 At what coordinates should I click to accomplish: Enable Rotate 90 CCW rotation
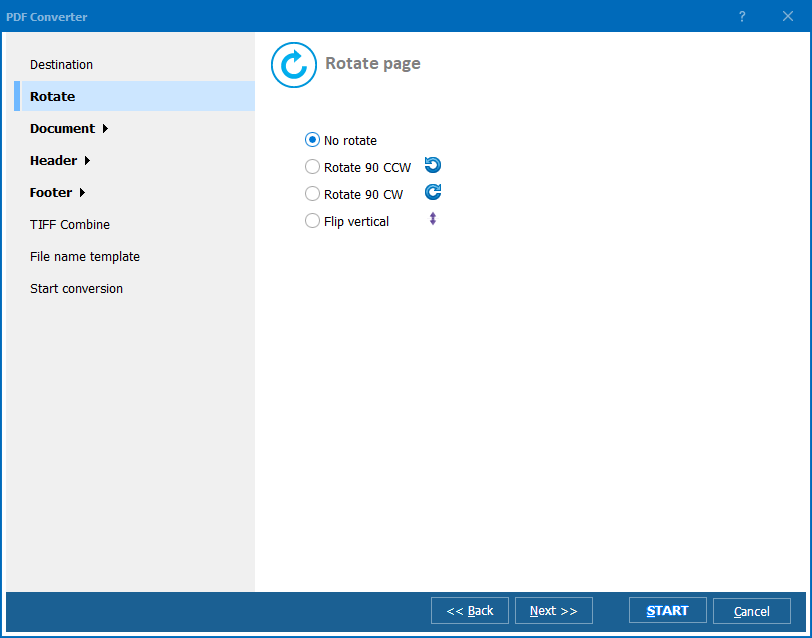312,166
